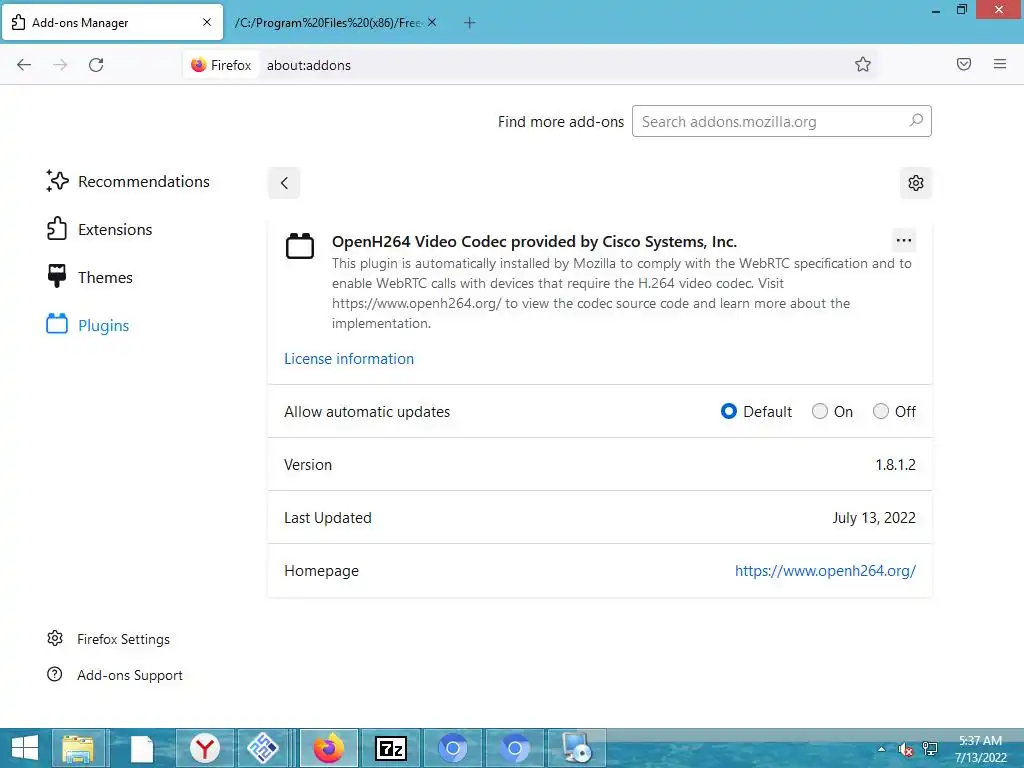Bookmark this page with the star icon
The height and width of the screenshot is (768, 1024).
pos(863,64)
